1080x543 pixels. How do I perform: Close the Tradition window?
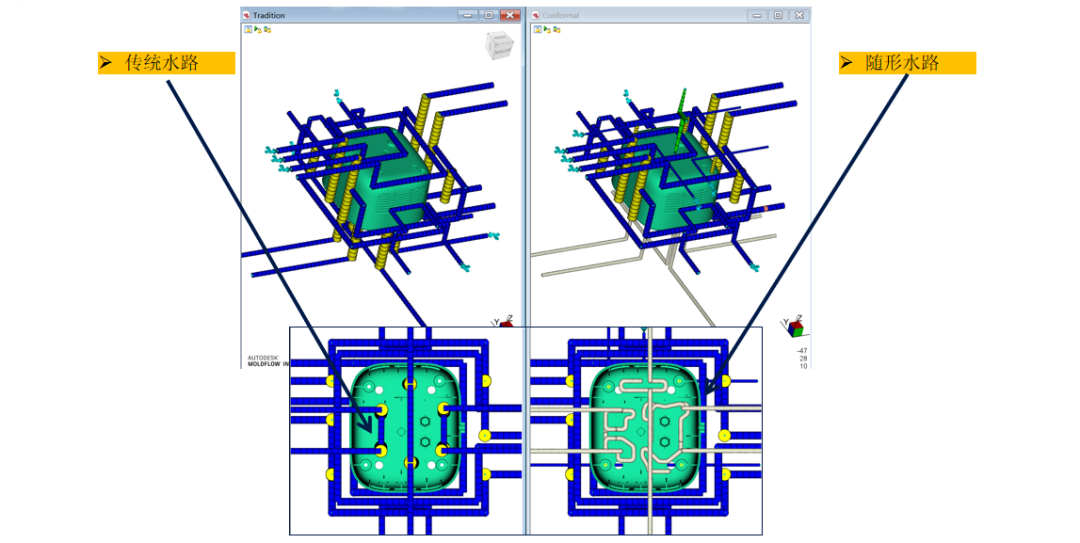pyautogui.click(x=510, y=15)
